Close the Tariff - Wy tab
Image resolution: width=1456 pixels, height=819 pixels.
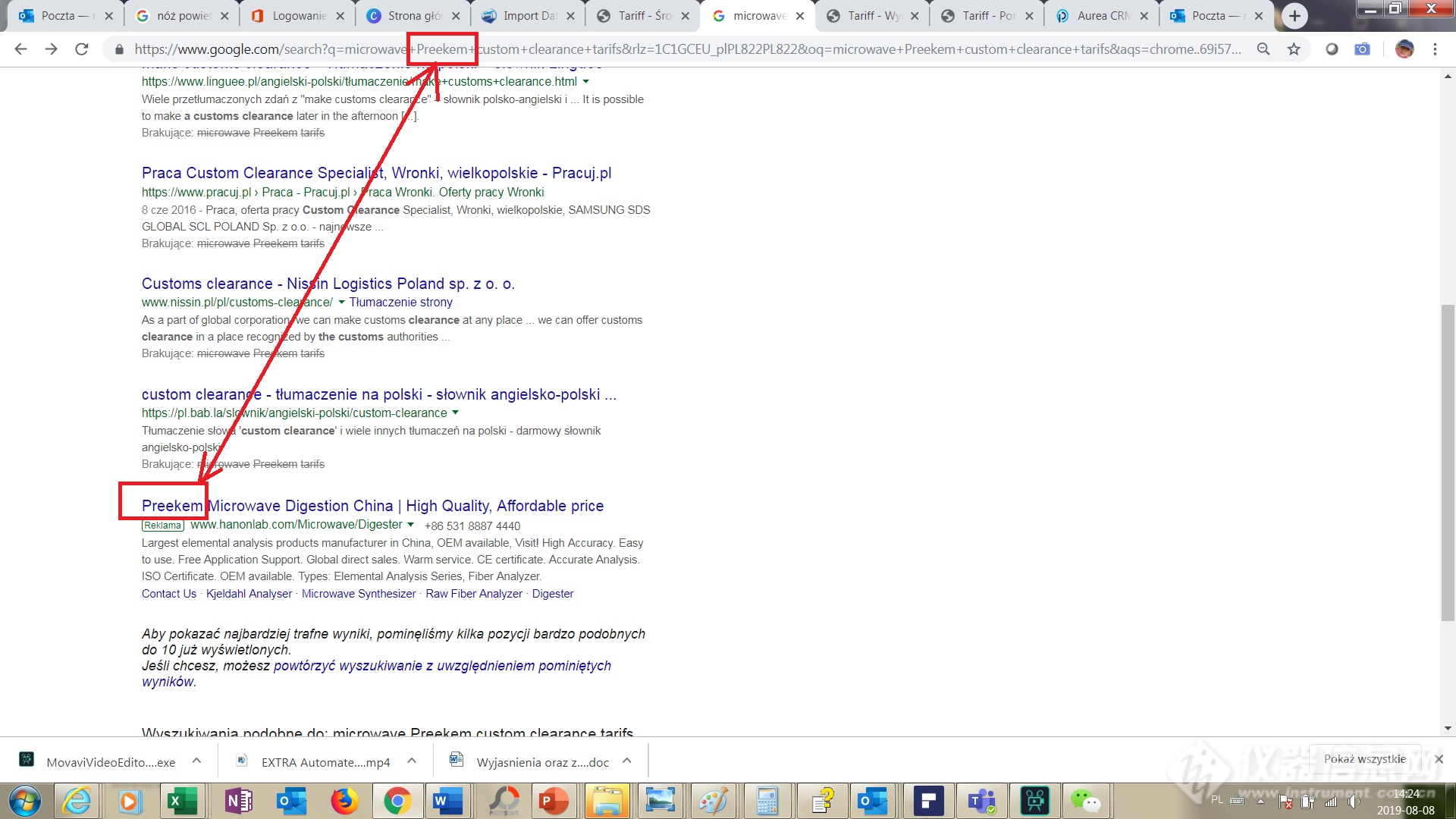(915, 16)
